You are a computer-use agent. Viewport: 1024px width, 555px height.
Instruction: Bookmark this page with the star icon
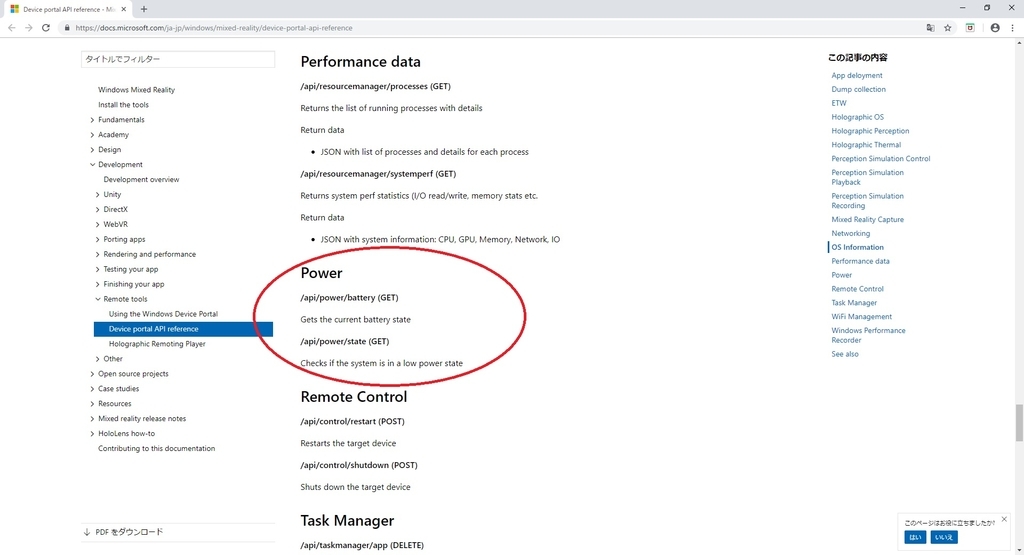(x=948, y=28)
